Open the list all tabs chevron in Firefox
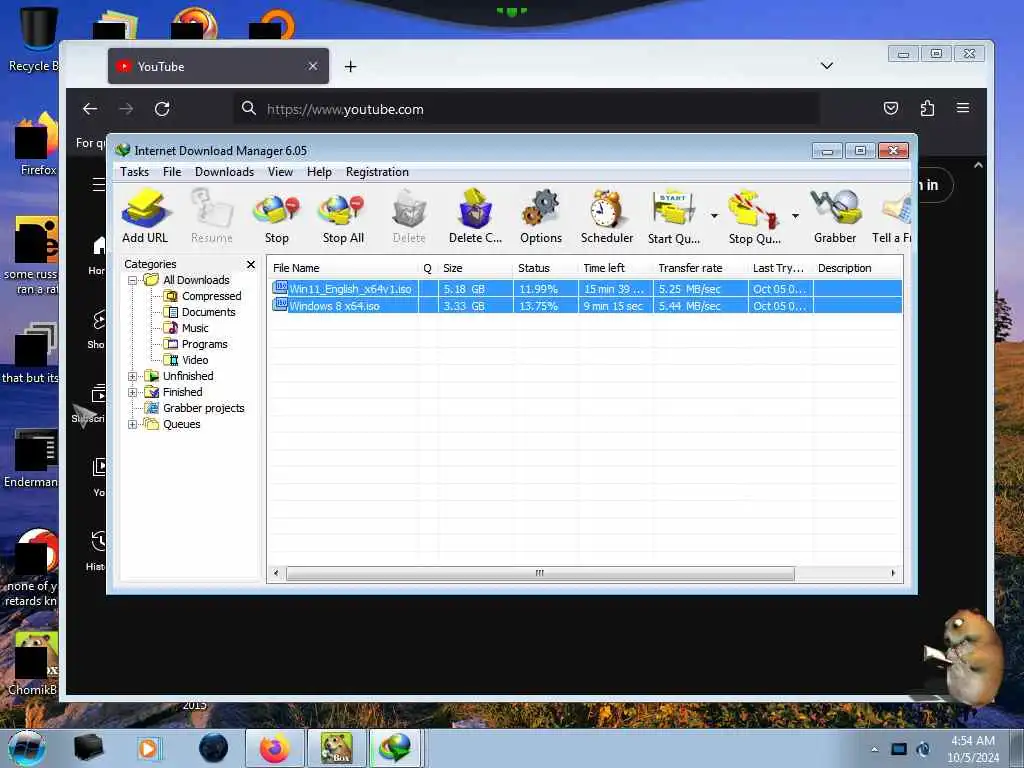The height and width of the screenshot is (768, 1024). click(827, 66)
